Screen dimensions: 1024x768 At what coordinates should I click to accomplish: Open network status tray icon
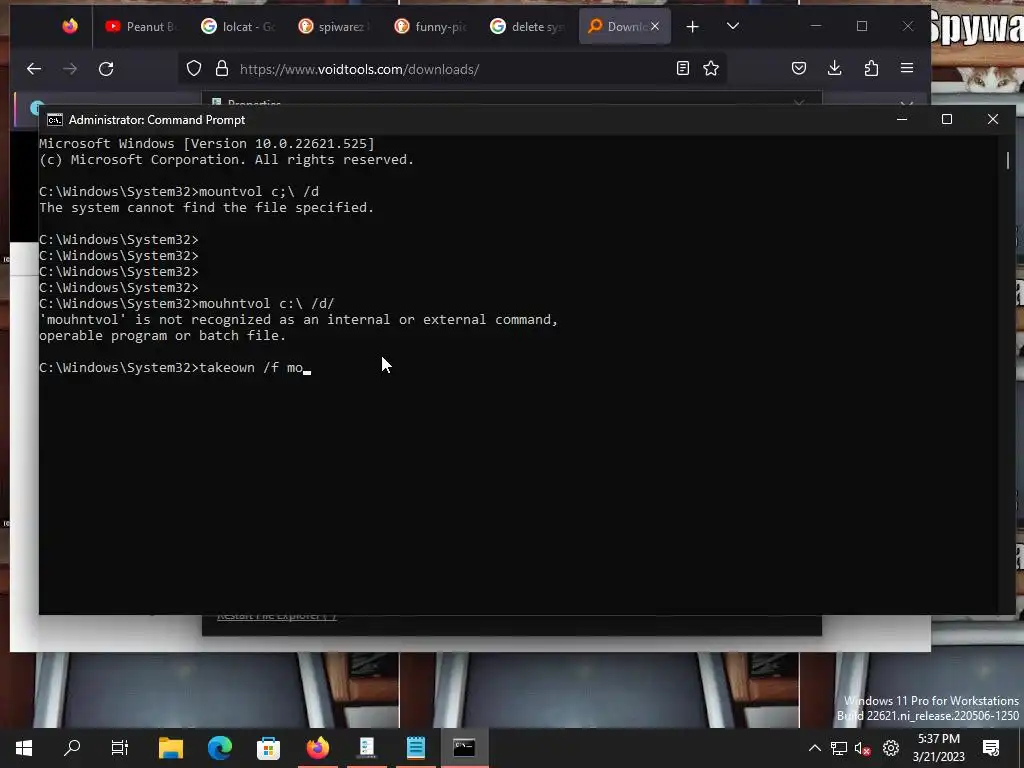[x=839, y=748]
